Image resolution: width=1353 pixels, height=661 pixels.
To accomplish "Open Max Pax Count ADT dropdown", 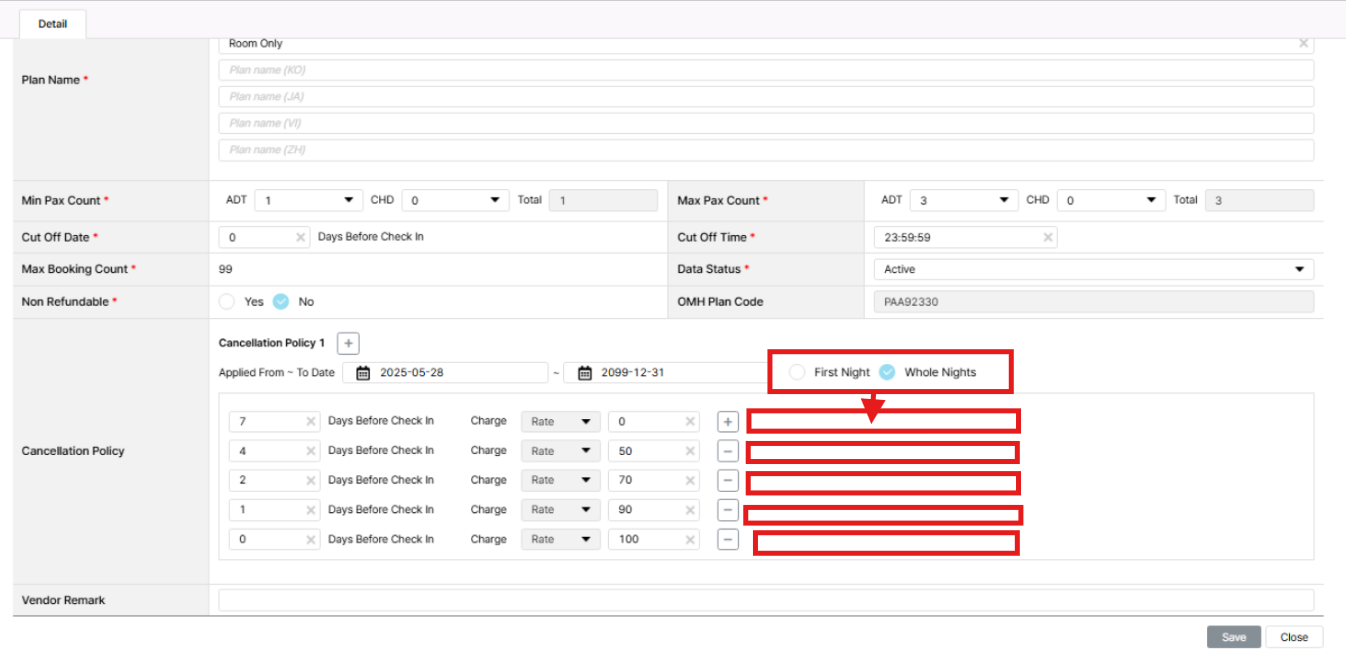I will (964, 201).
